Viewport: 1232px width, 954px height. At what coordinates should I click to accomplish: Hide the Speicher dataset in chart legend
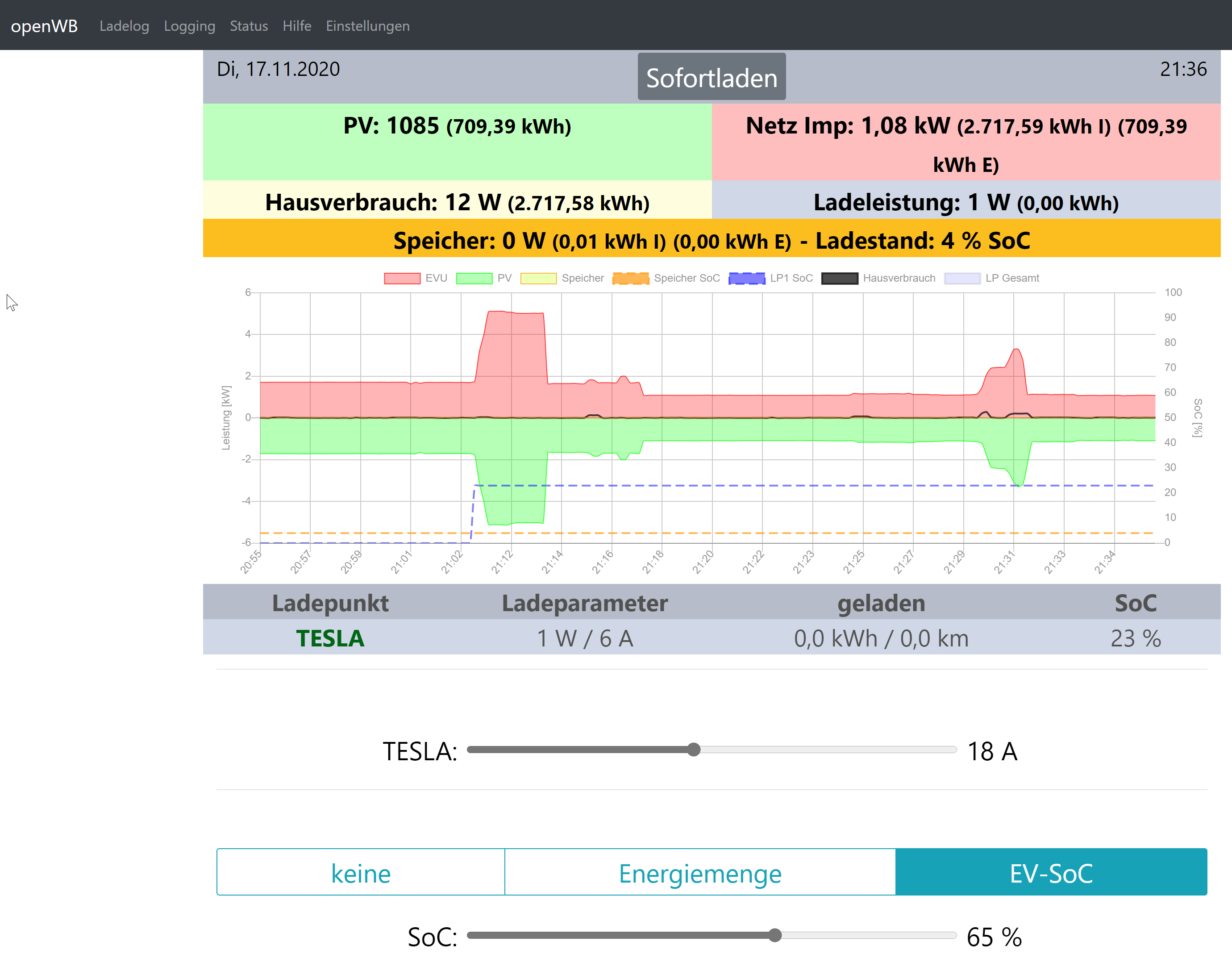pyautogui.click(x=538, y=278)
